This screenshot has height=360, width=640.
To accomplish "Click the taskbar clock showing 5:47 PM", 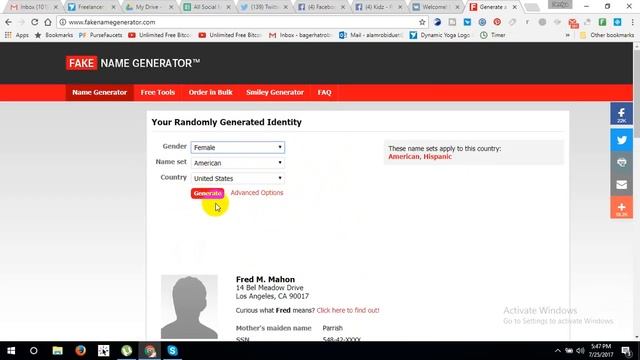I will coord(601,351).
